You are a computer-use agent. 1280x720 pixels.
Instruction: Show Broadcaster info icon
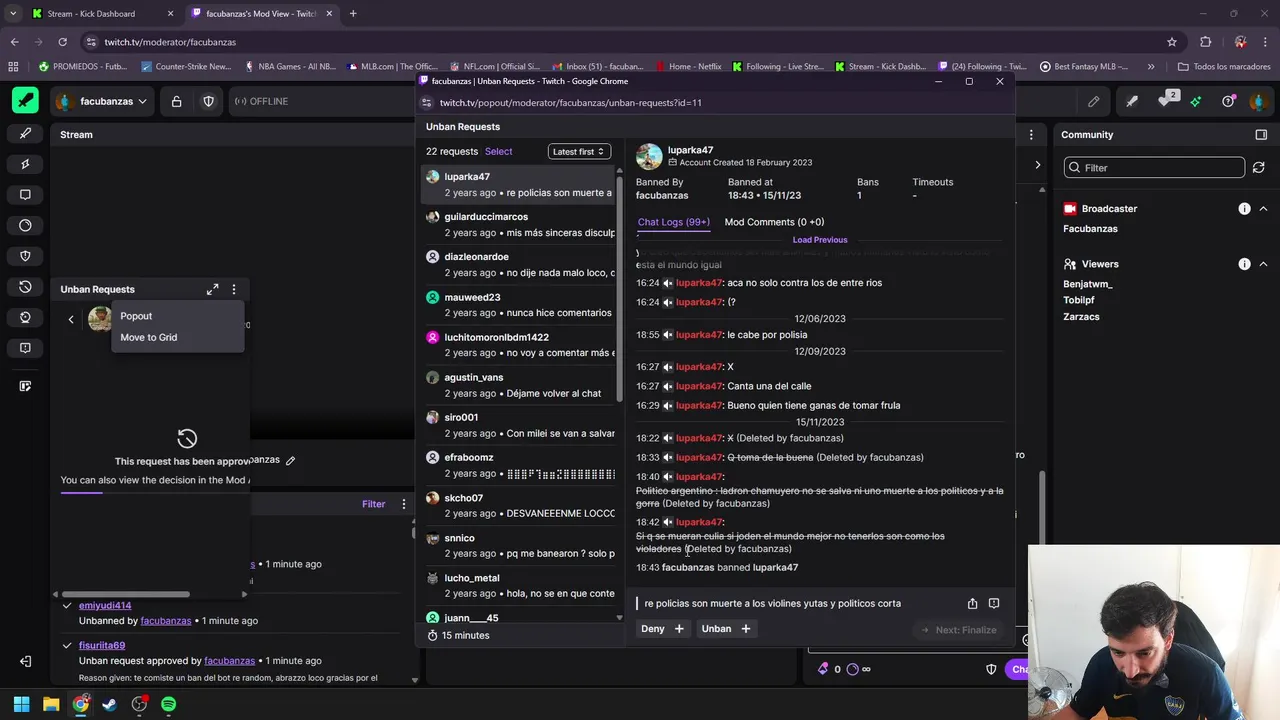[x=1244, y=209]
